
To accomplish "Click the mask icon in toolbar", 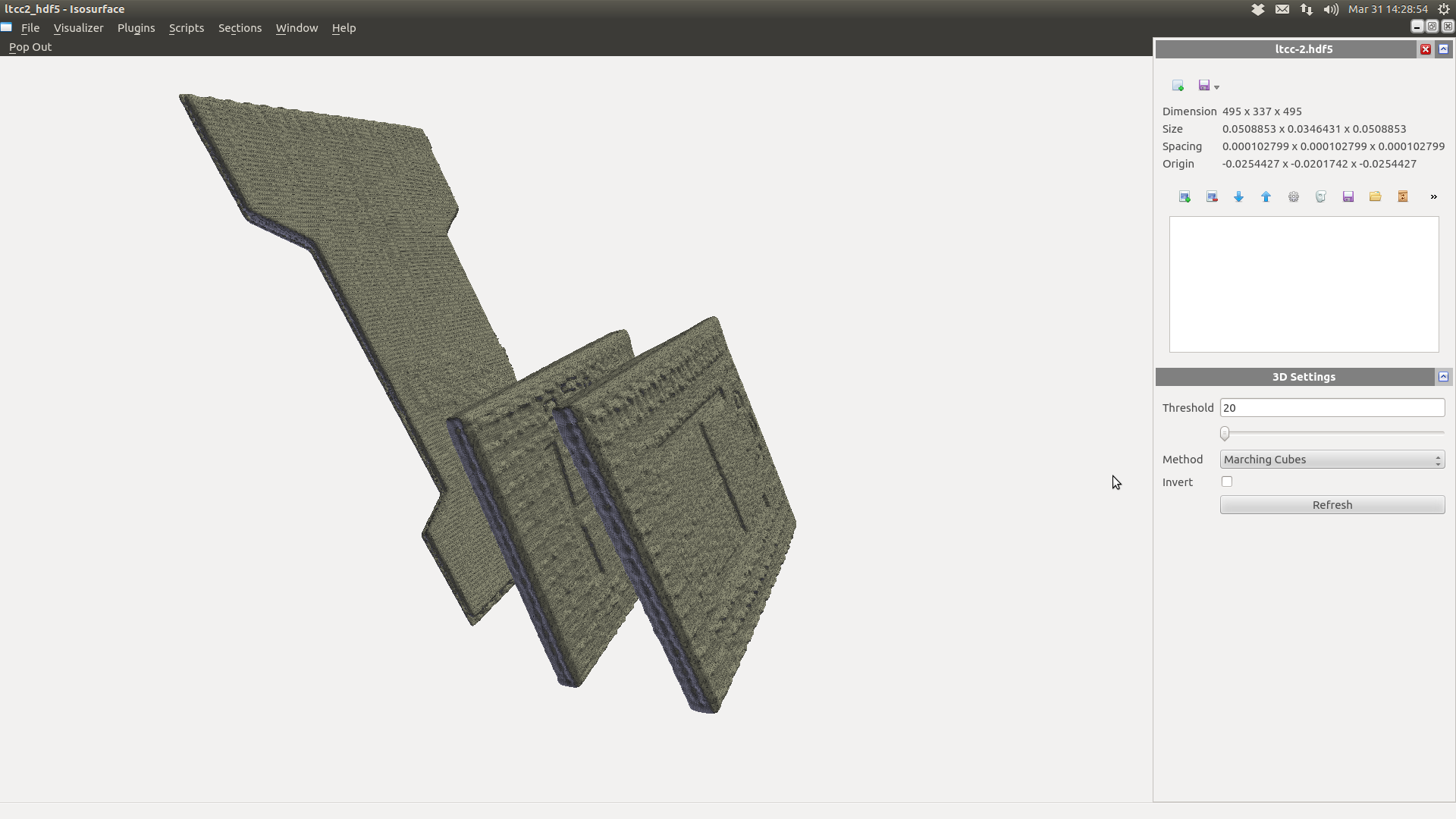I will click(x=1321, y=197).
